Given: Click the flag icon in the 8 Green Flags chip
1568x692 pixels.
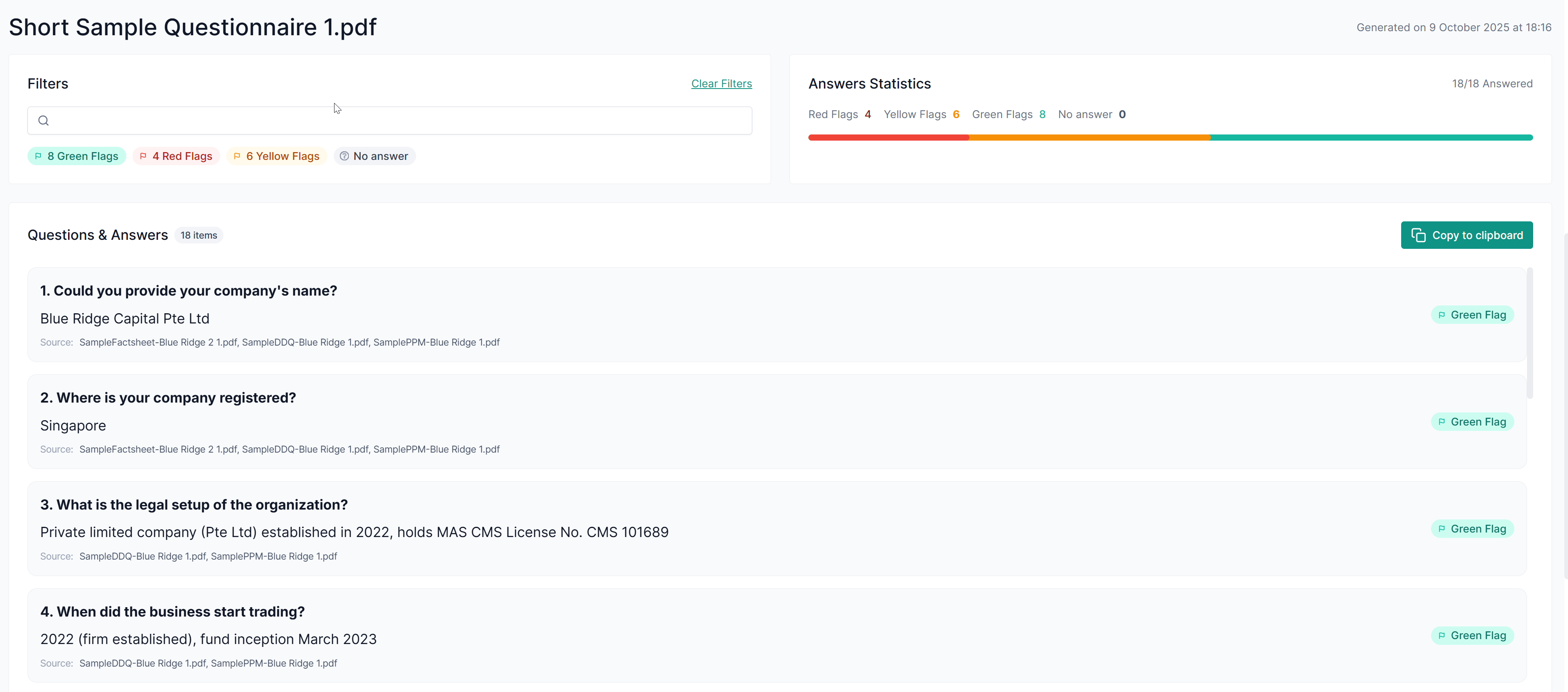Looking at the screenshot, I should 40,156.
